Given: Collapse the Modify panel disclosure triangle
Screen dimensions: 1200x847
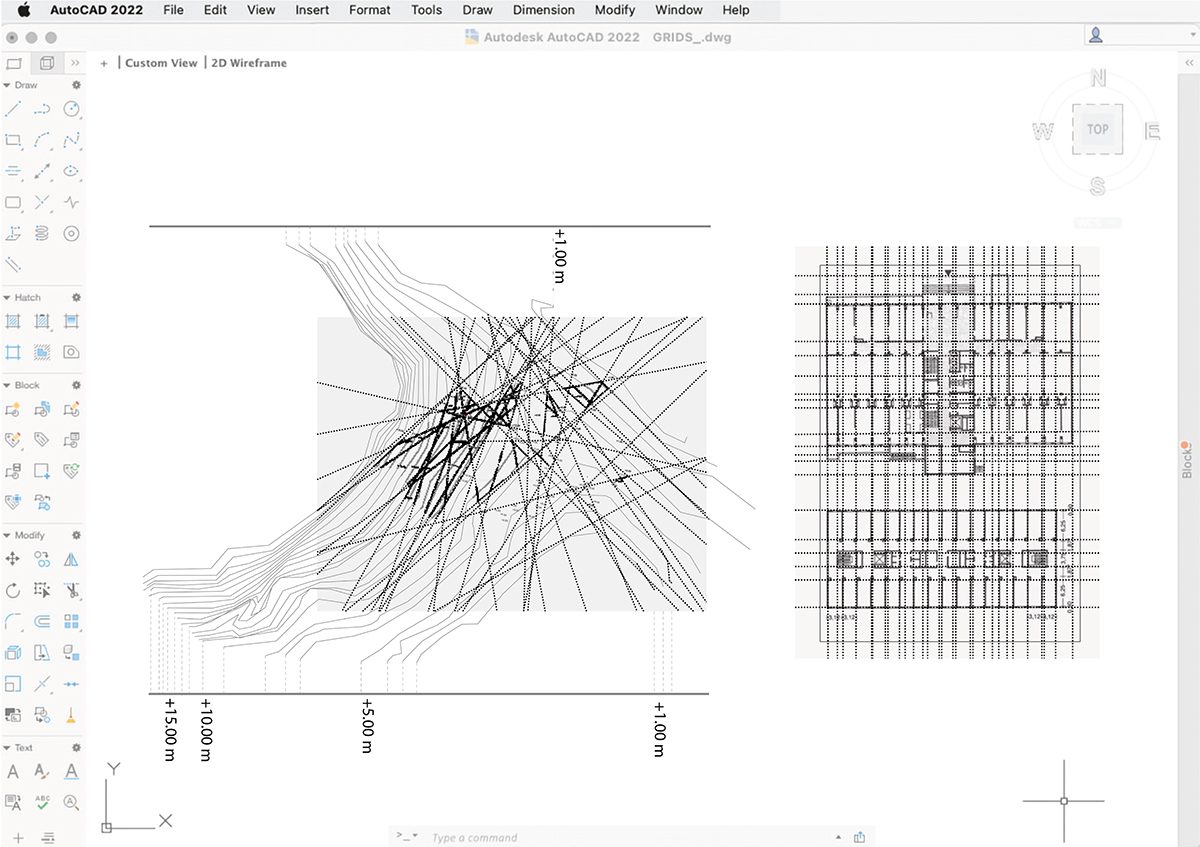Looking at the screenshot, I should point(7,536).
